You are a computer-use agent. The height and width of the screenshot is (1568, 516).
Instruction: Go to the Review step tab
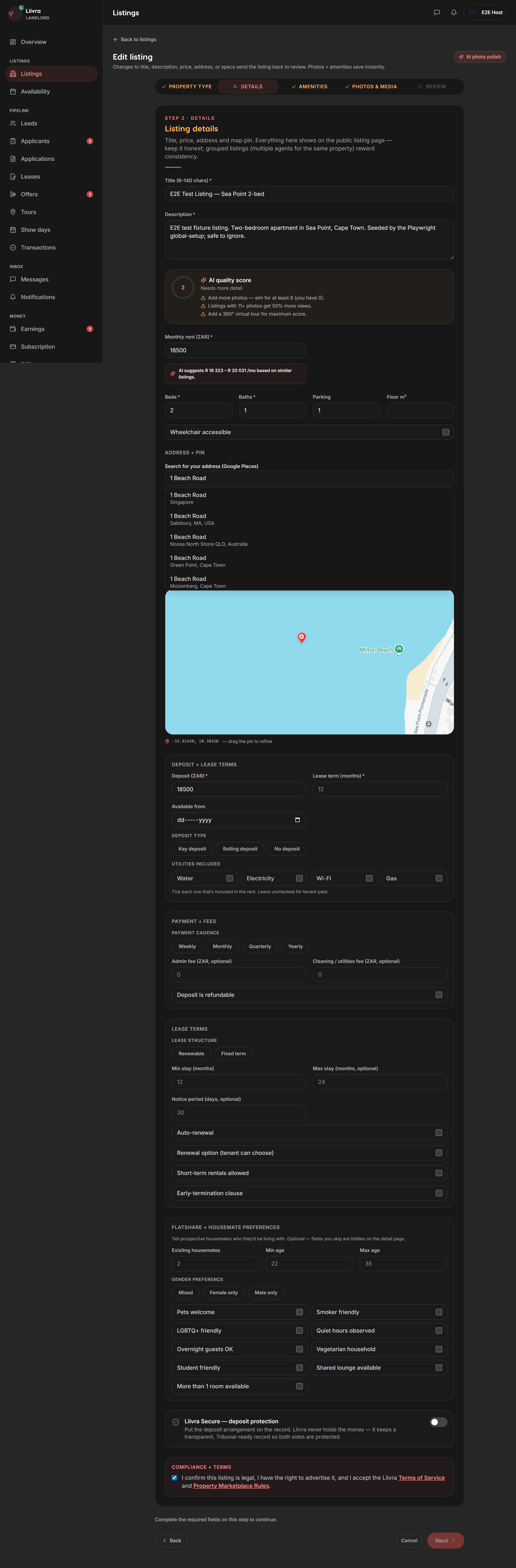click(432, 86)
